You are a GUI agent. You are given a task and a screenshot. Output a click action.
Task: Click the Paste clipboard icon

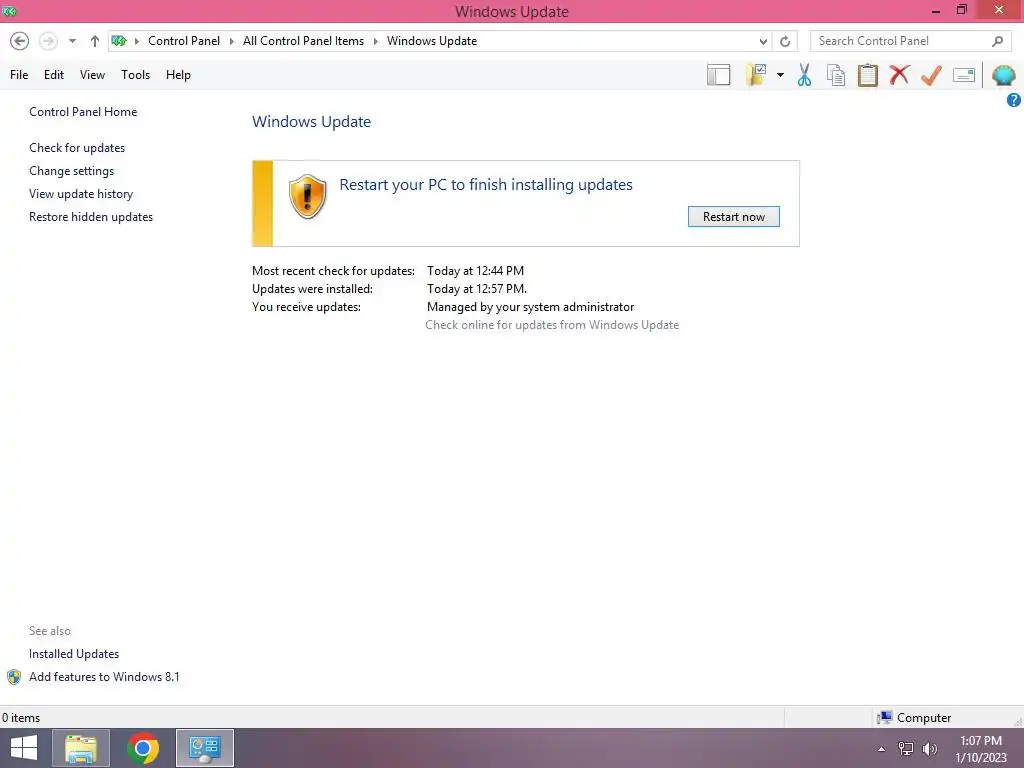coord(868,75)
